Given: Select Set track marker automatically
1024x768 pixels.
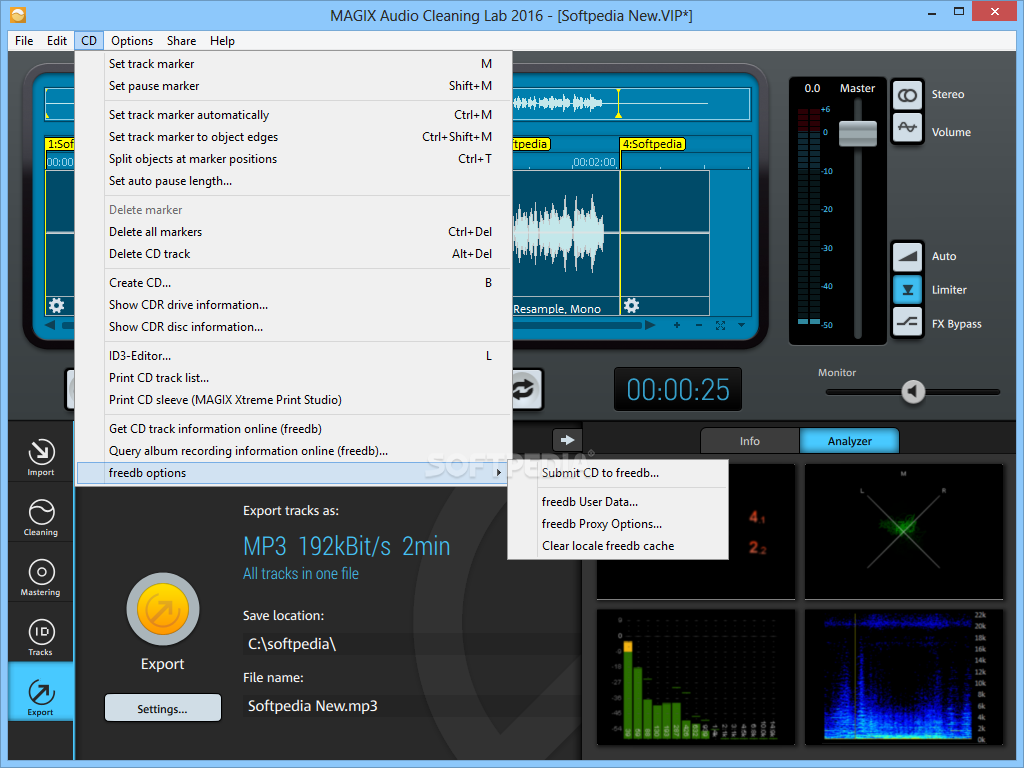Looking at the screenshot, I should coord(292,115).
